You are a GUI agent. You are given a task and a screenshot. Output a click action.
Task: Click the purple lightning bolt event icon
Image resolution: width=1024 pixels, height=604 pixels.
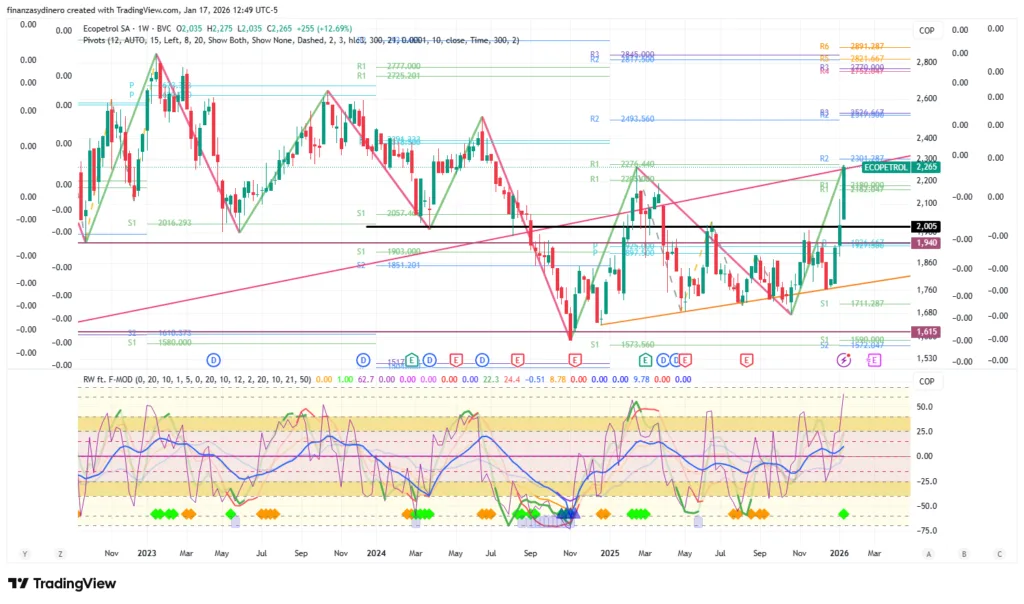pyautogui.click(x=842, y=359)
